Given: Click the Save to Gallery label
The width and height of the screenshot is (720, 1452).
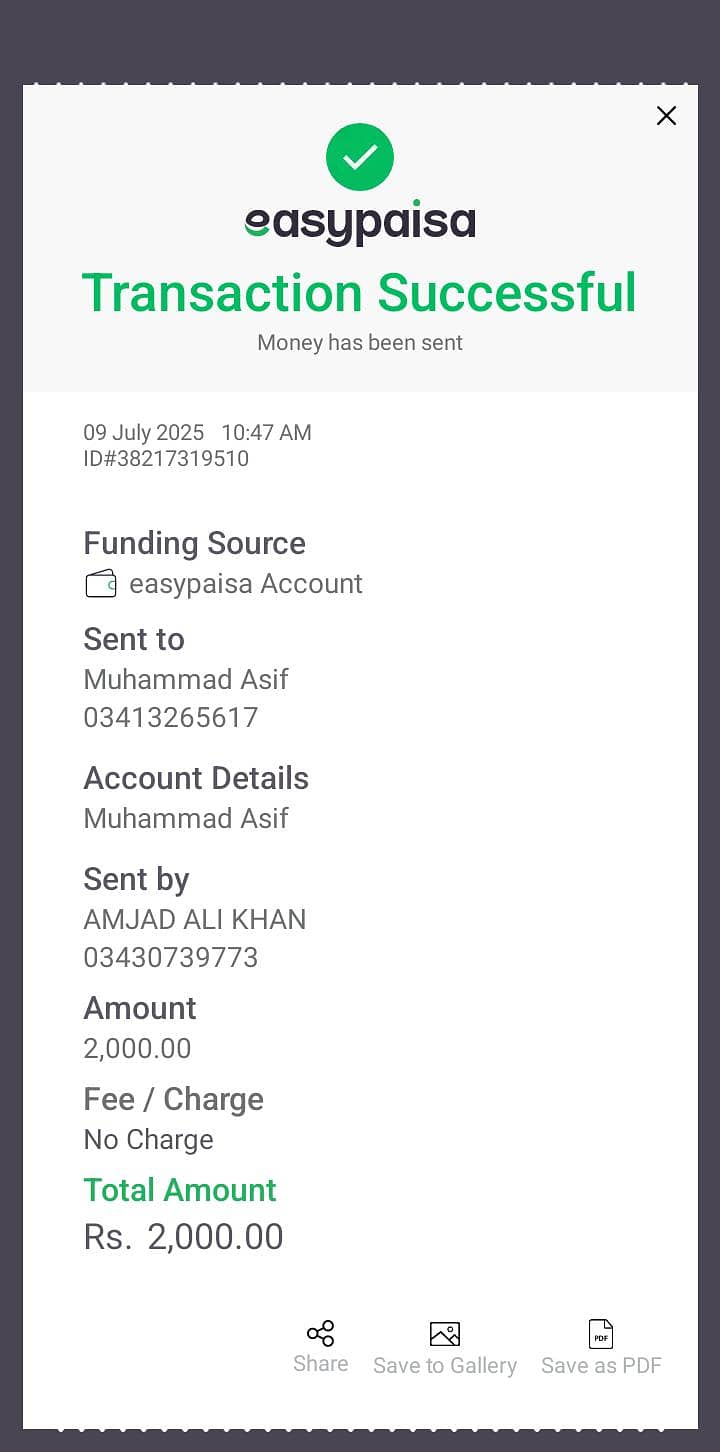Looking at the screenshot, I should pyautogui.click(x=445, y=1366).
